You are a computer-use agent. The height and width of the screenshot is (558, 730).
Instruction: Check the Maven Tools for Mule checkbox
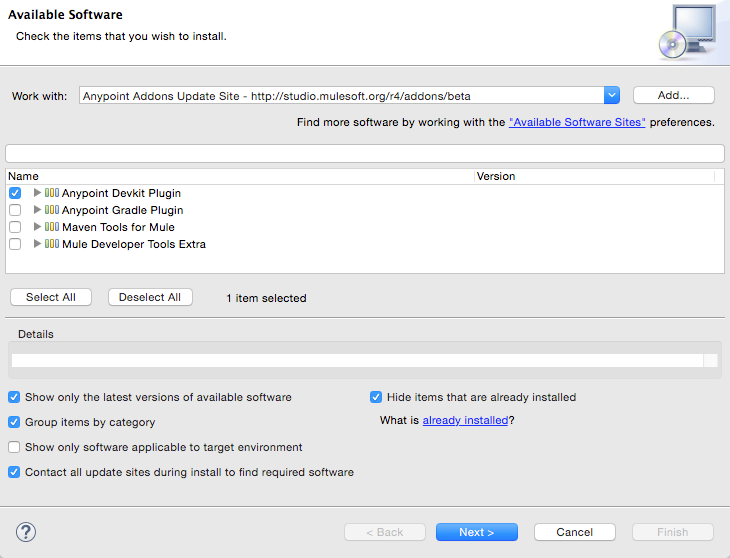15,227
